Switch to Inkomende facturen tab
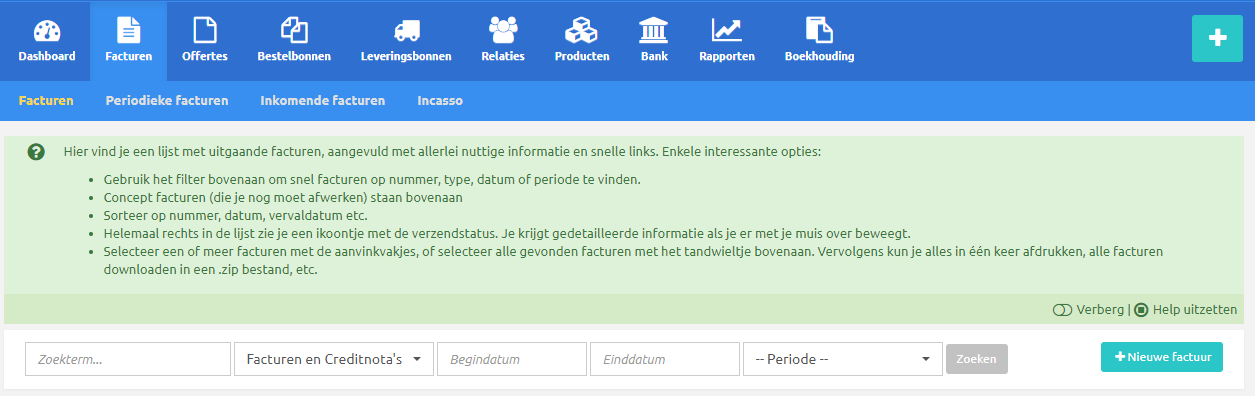1255x396 pixels. click(322, 101)
